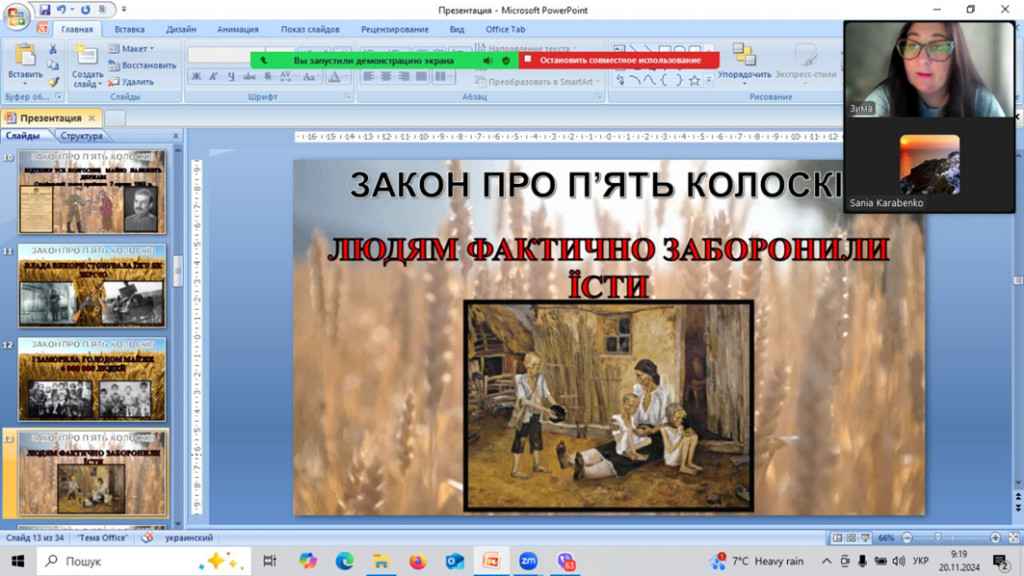Undo the last action

pos(61,10)
